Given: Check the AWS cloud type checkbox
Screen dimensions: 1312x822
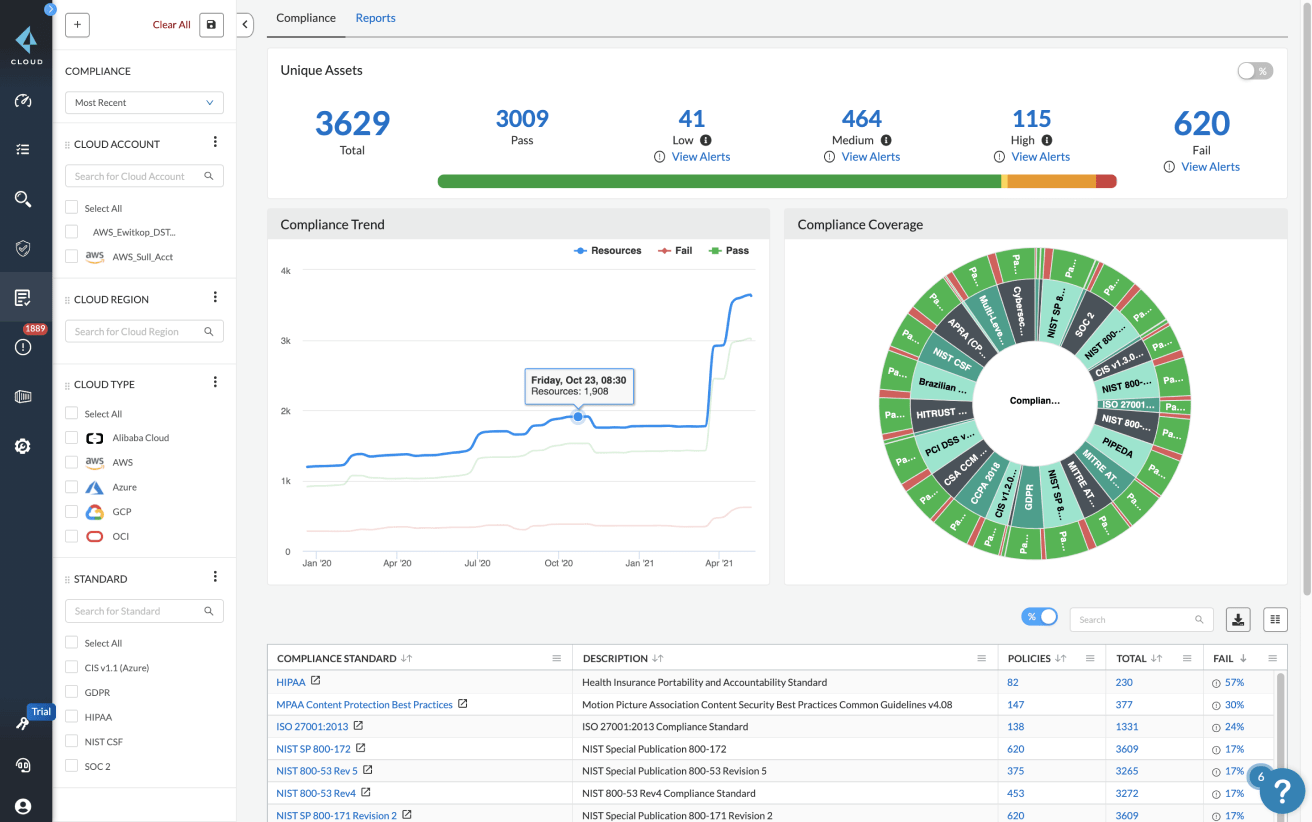Looking at the screenshot, I should 71,462.
